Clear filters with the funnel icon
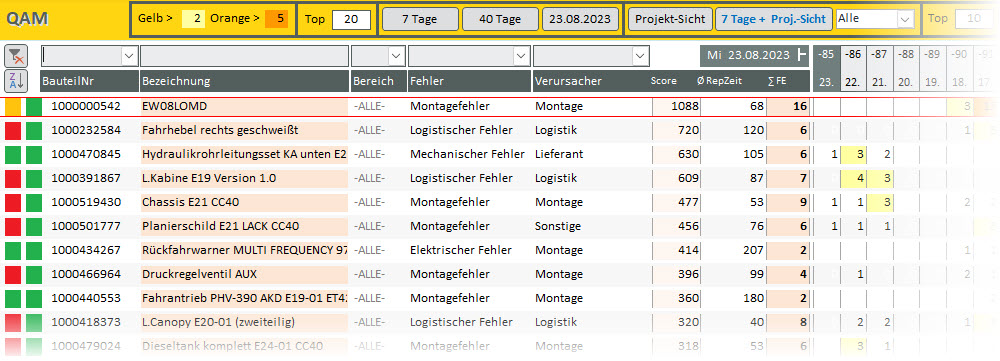Screen dimensions: 1000x361 pos(15,57)
